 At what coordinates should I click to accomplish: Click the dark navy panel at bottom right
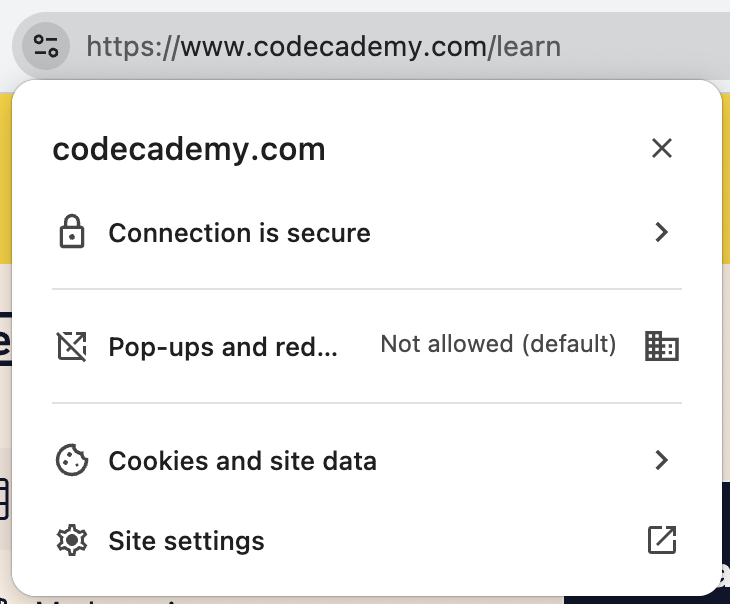pos(725,540)
